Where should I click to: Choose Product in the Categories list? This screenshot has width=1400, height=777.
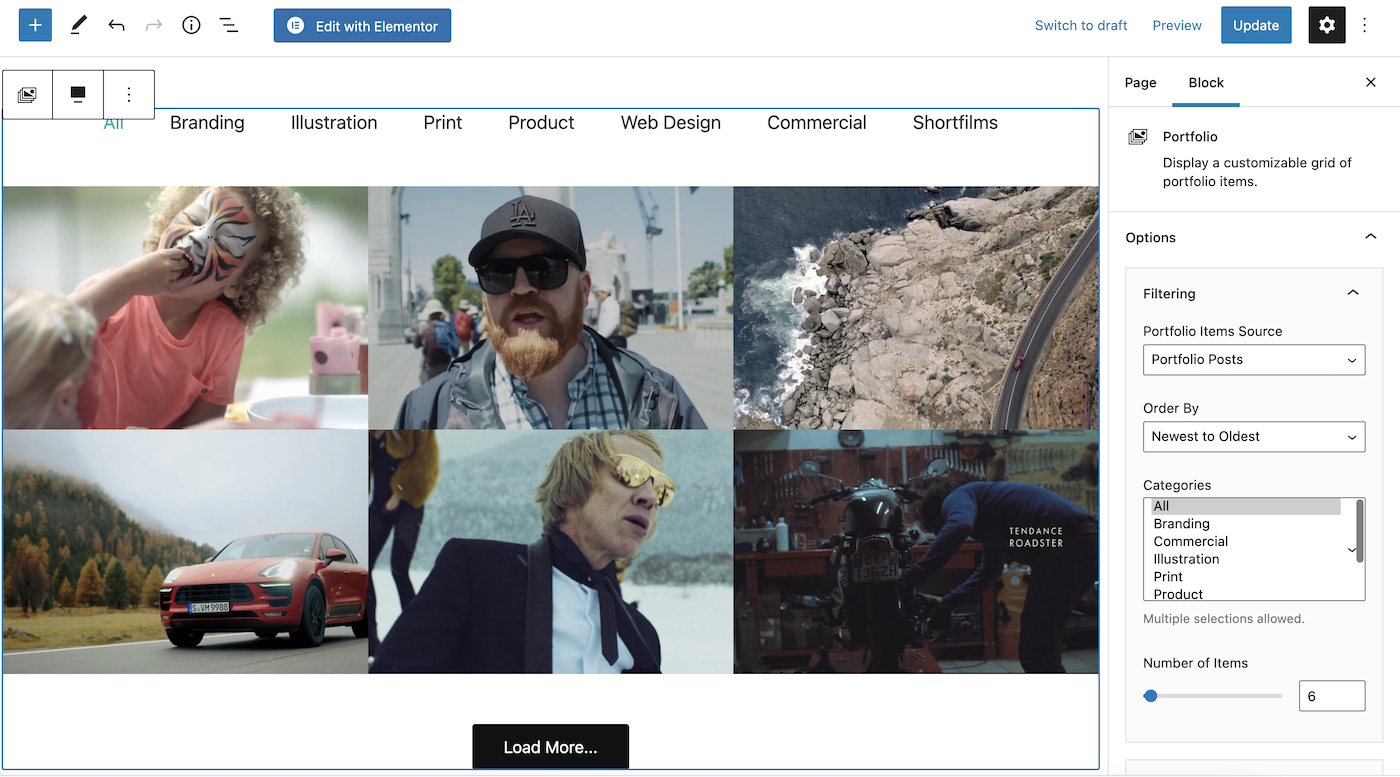point(1246,594)
